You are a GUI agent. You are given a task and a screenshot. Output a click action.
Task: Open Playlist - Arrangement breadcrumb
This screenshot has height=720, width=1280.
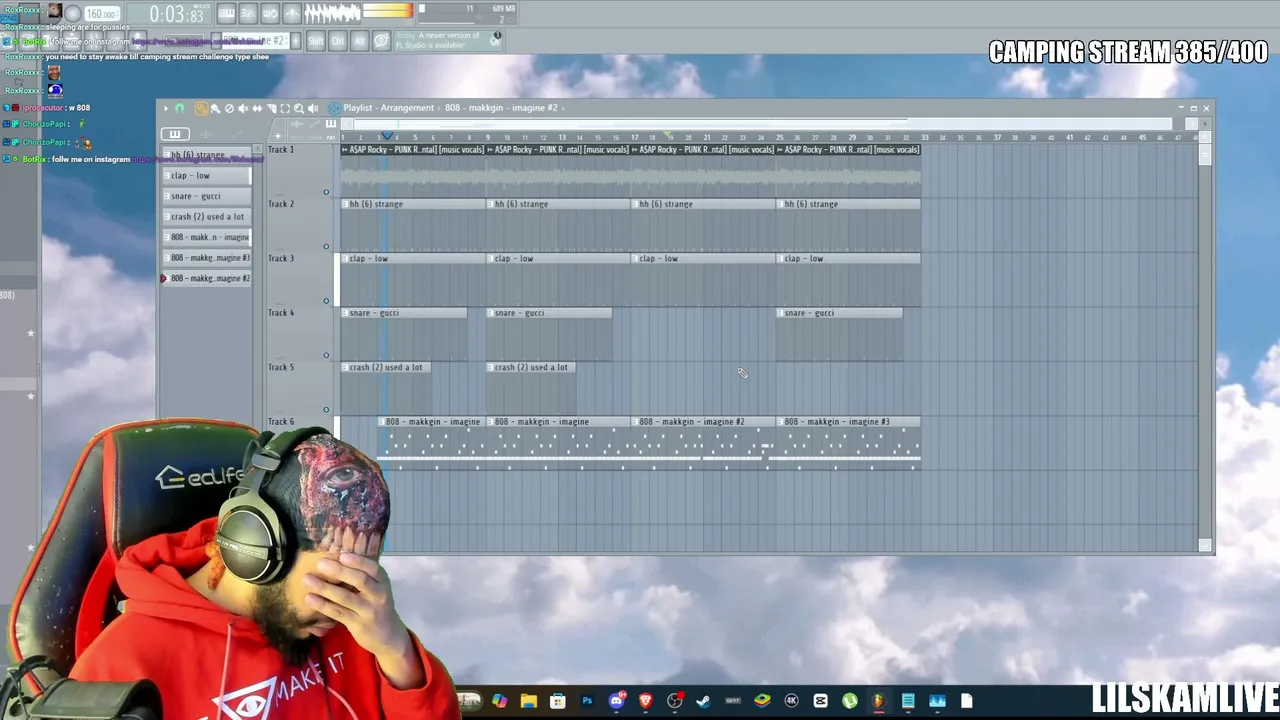(389, 108)
